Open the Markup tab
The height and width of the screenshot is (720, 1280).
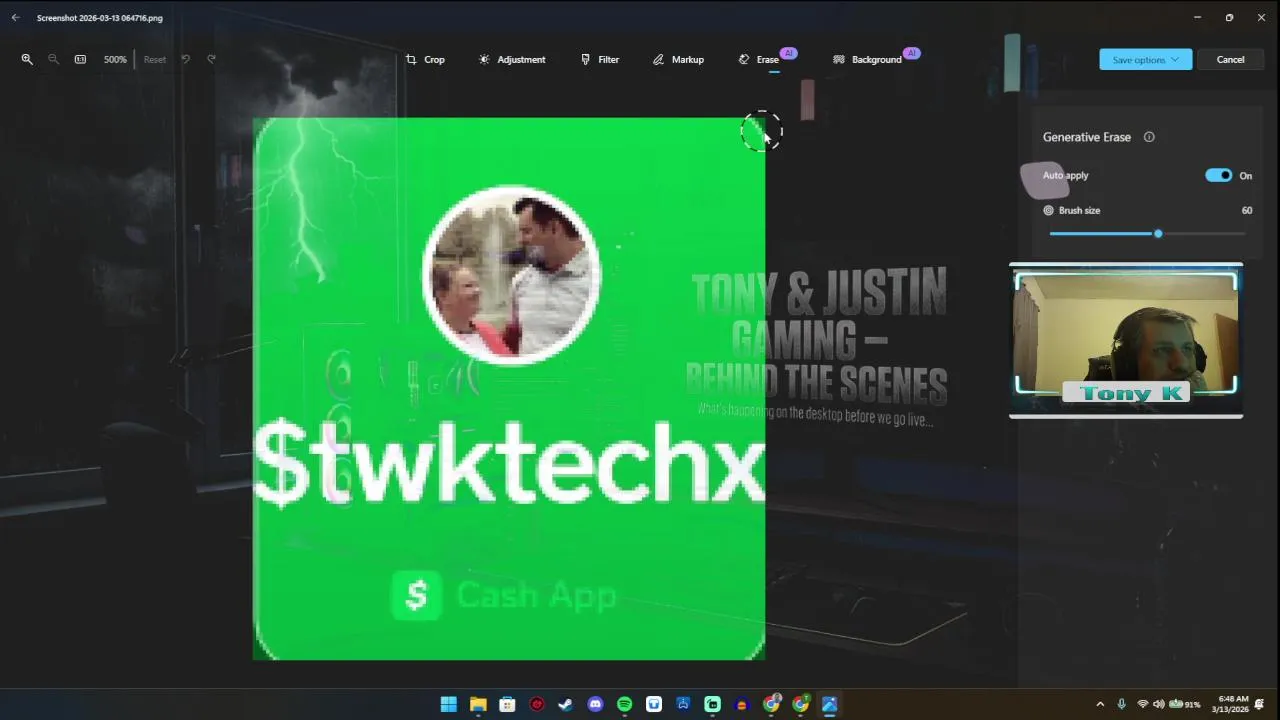(x=678, y=59)
